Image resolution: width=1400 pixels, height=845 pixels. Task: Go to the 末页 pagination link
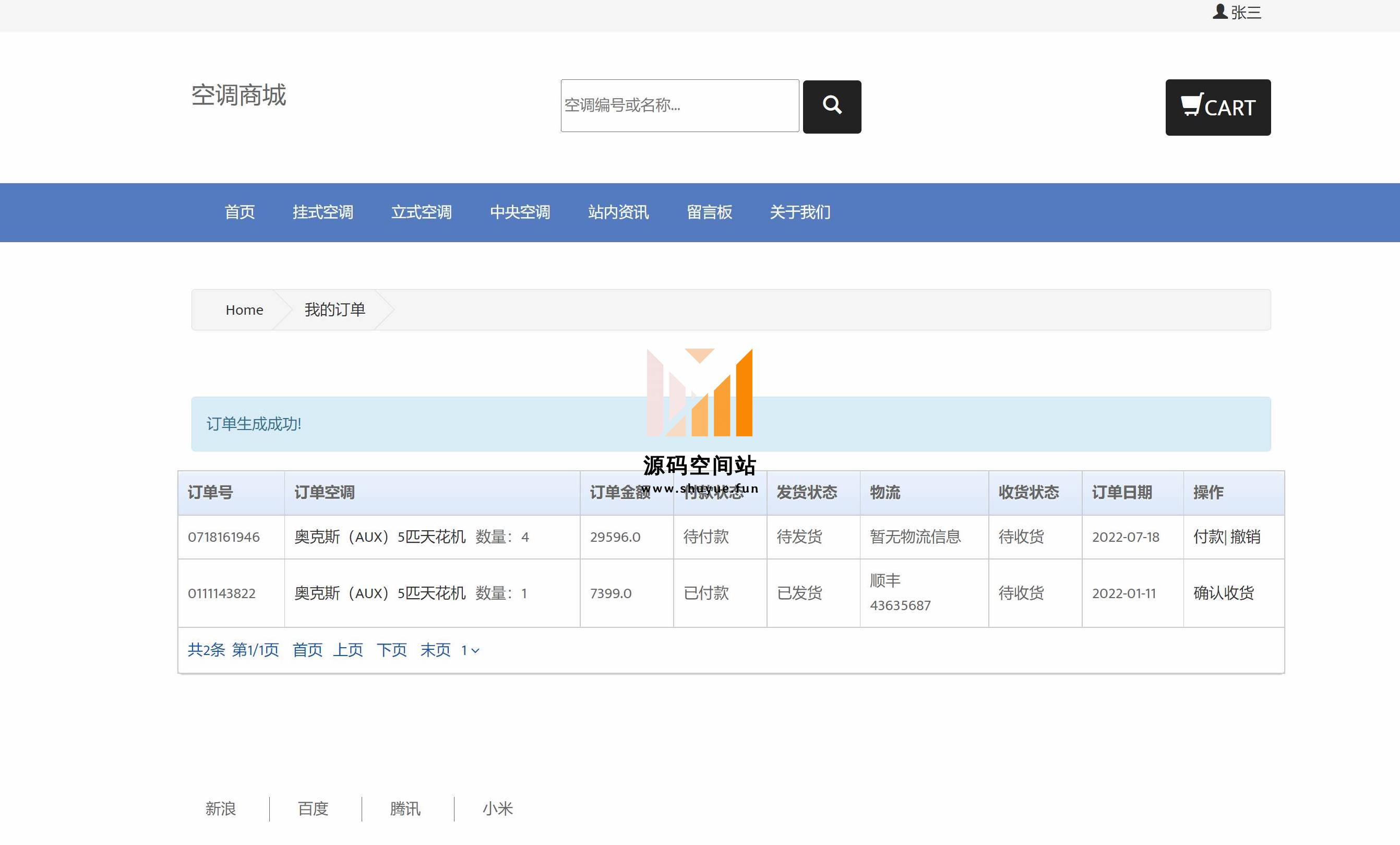(x=435, y=649)
